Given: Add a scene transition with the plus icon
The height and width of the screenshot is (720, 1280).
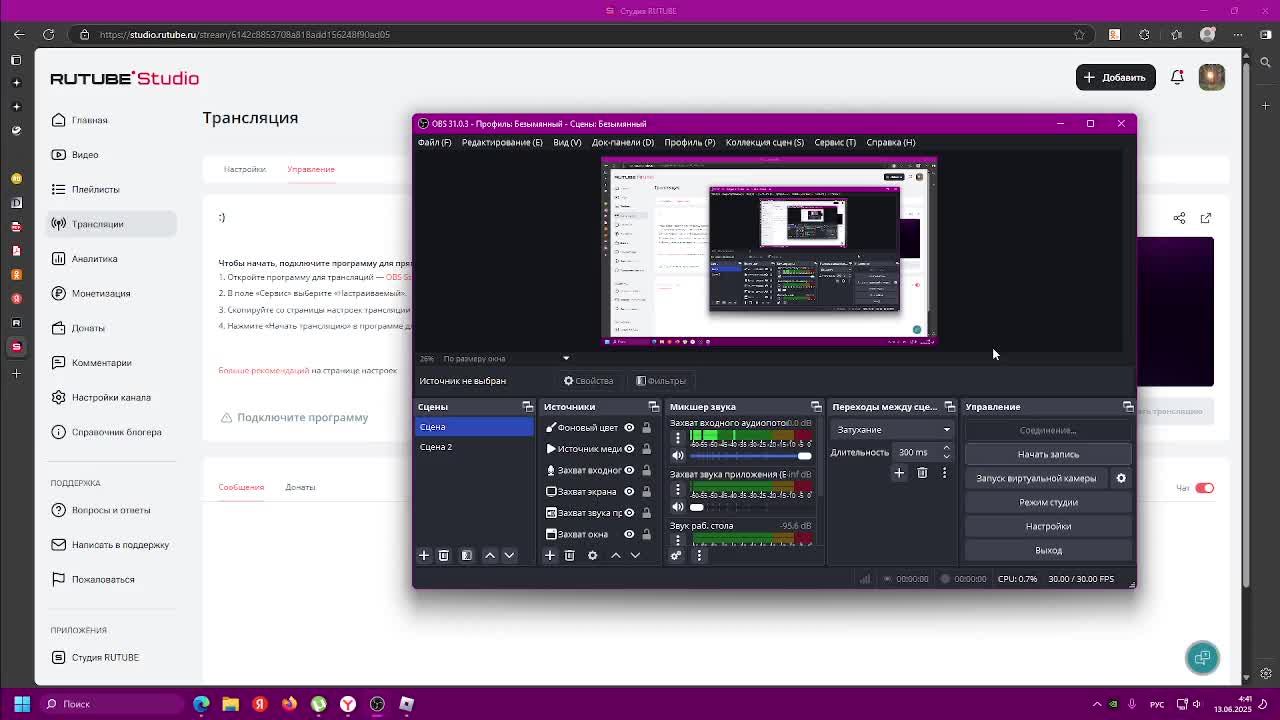Looking at the screenshot, I should (x=899, y=473).
